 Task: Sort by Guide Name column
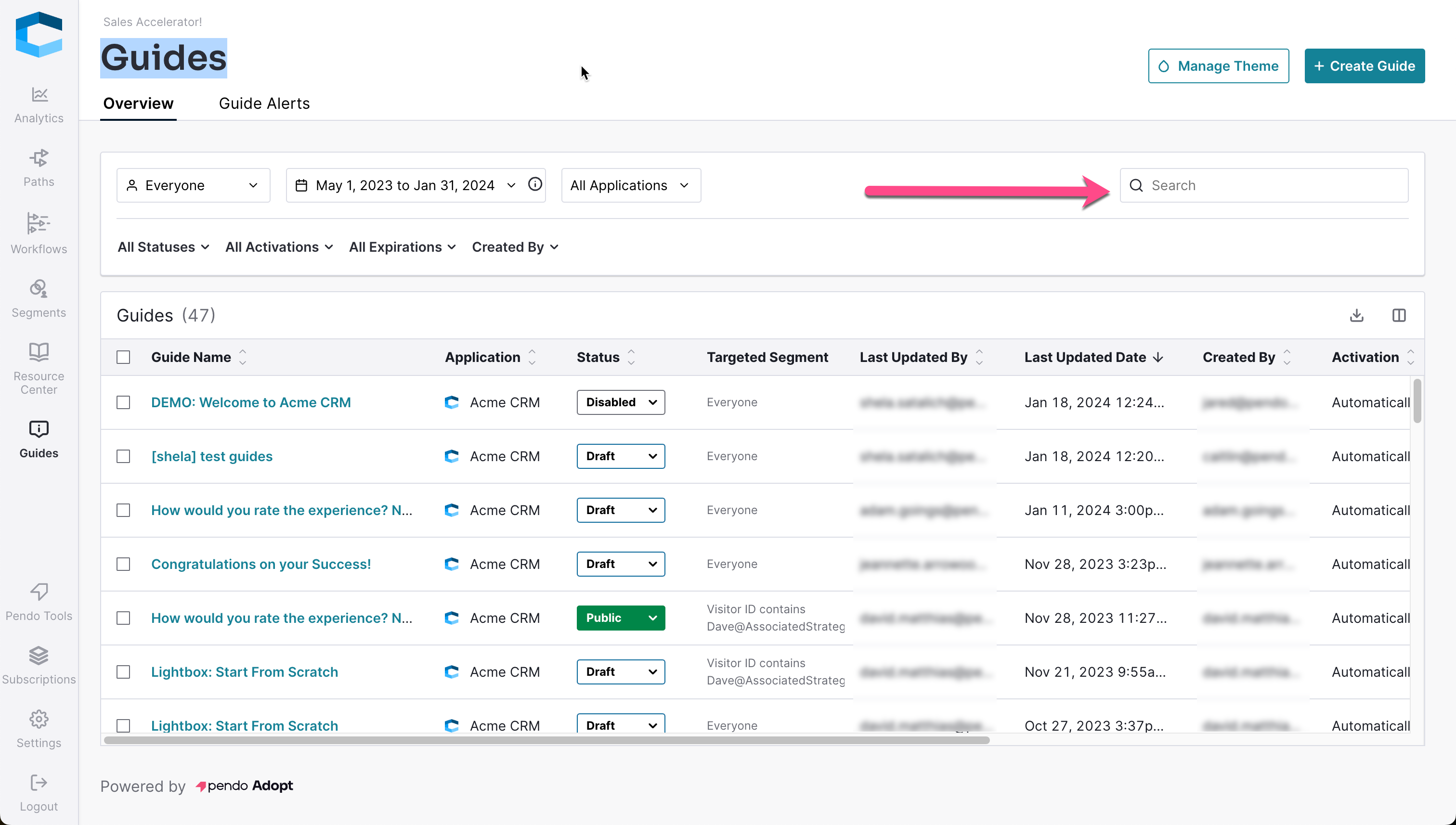[x=243, y=357]
